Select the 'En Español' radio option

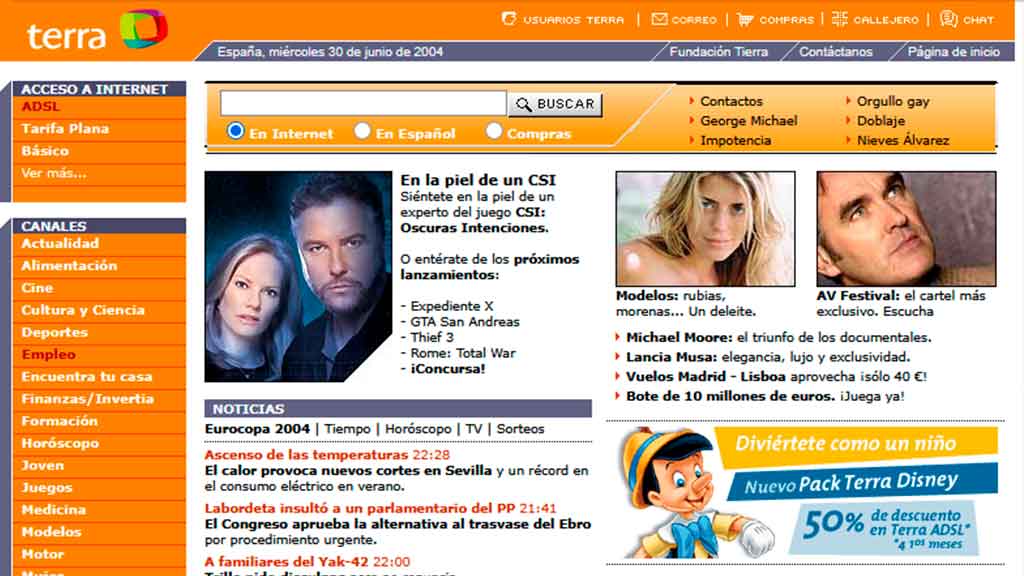(x=363, y=131)
